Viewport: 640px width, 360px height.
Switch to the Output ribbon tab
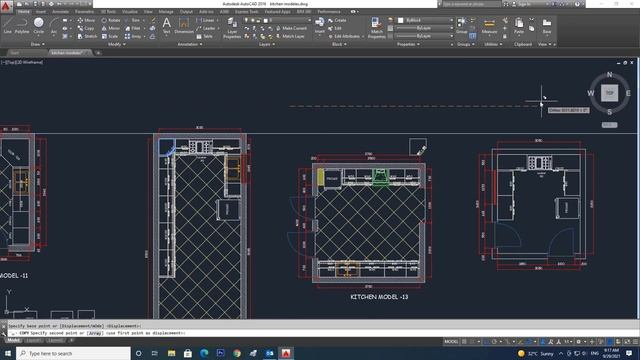coord(186,12)
